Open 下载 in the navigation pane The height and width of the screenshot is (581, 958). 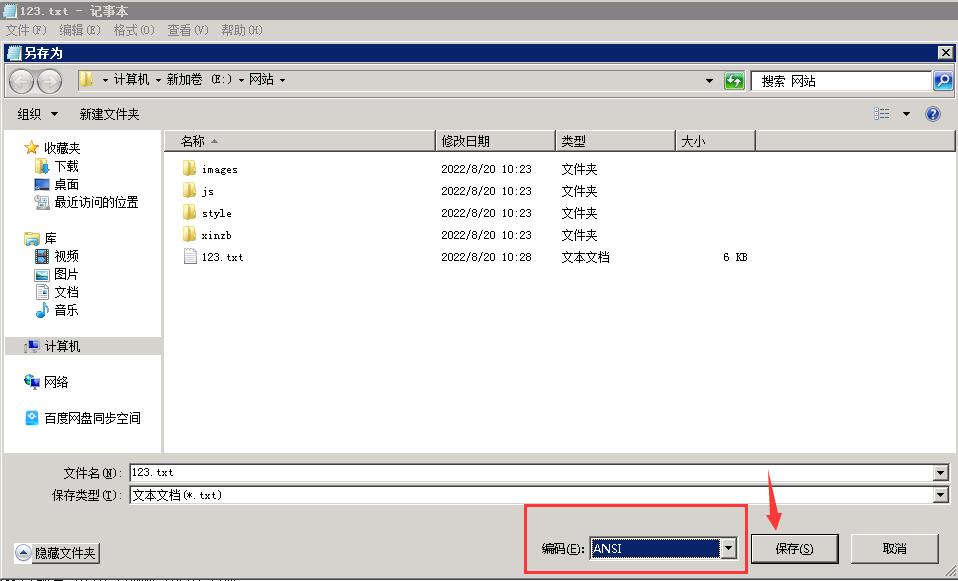(x=57, y=166)
